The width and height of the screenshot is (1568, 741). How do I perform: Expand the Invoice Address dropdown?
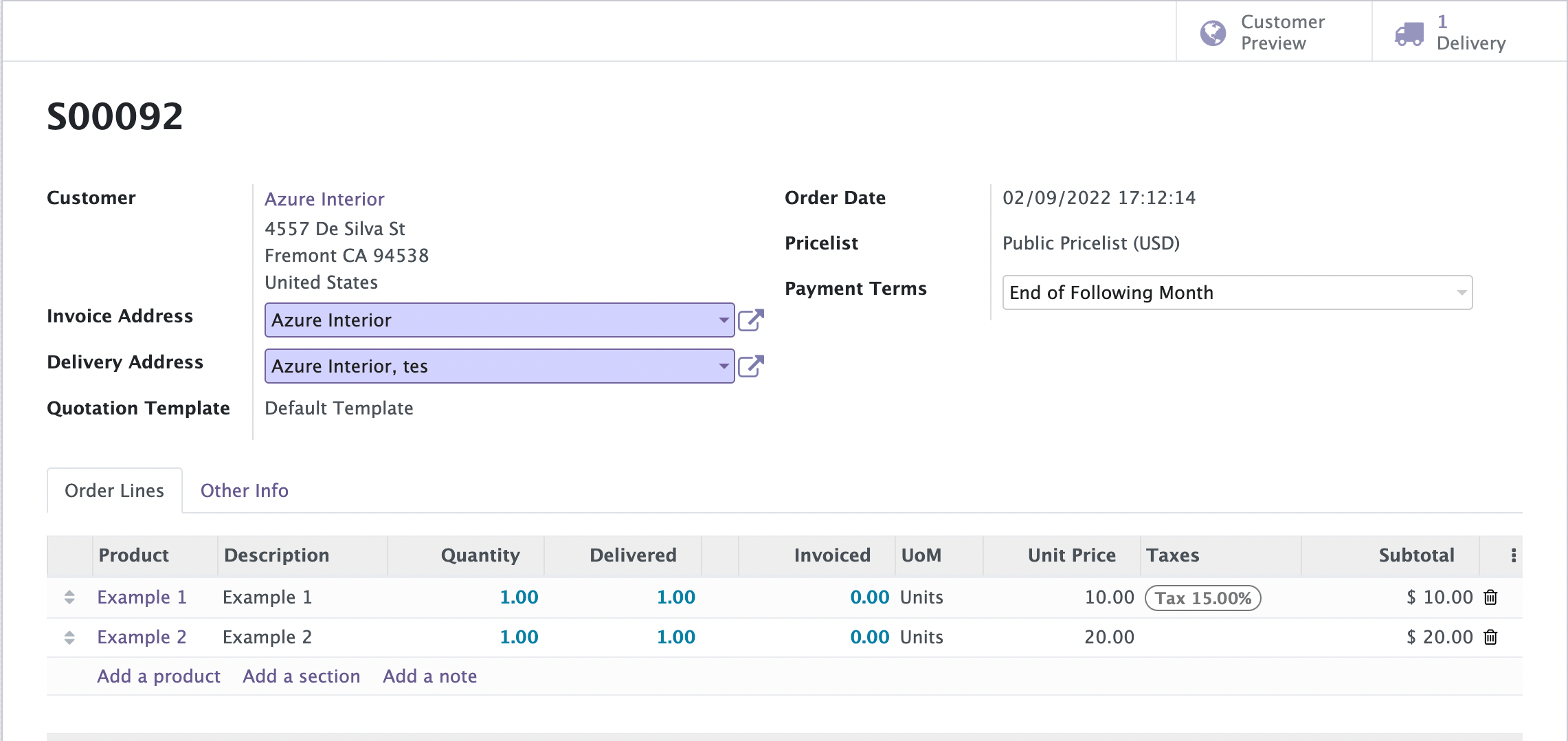[723, 320]
